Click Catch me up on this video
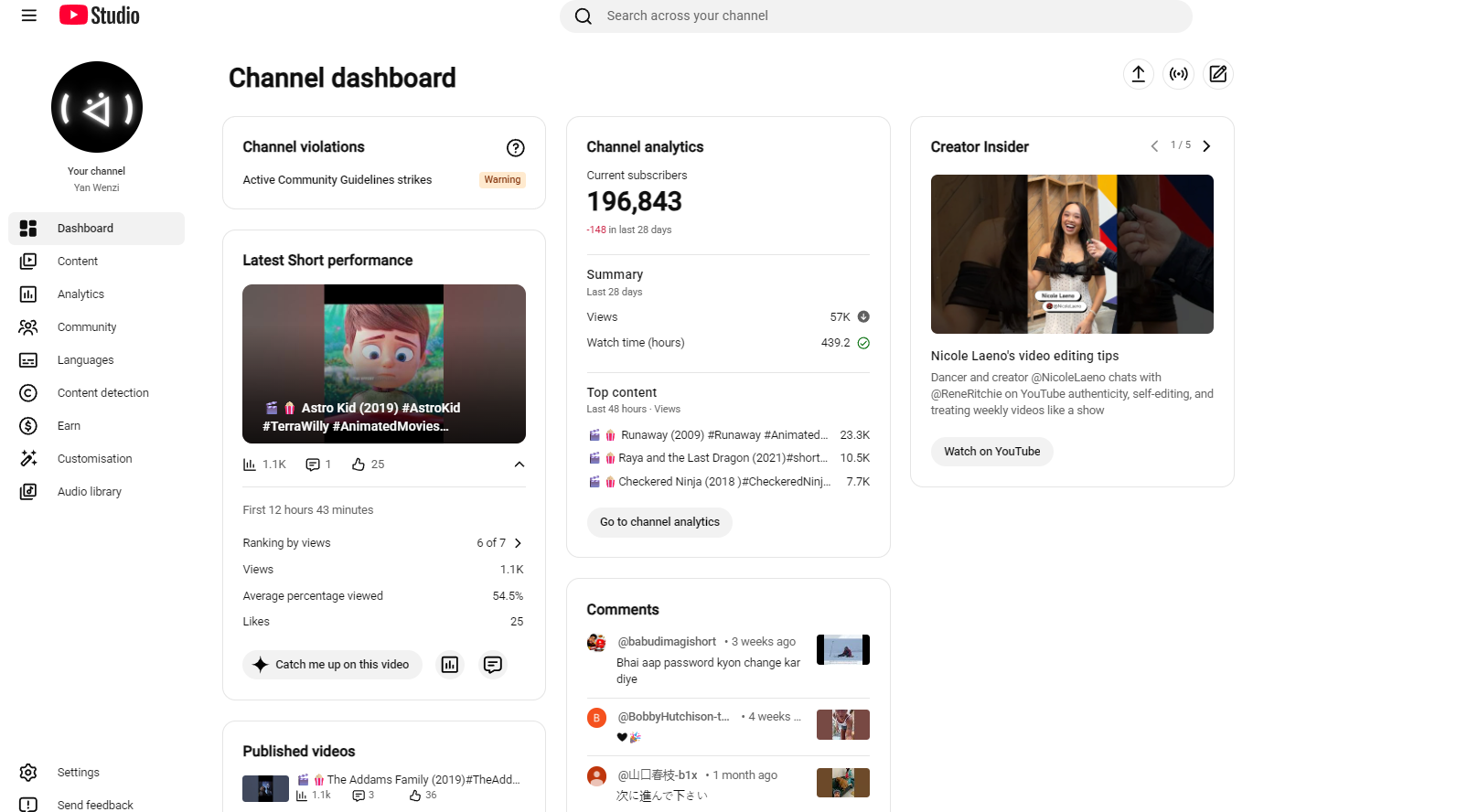Screen dimensions: 1478x812 (332, 665)
